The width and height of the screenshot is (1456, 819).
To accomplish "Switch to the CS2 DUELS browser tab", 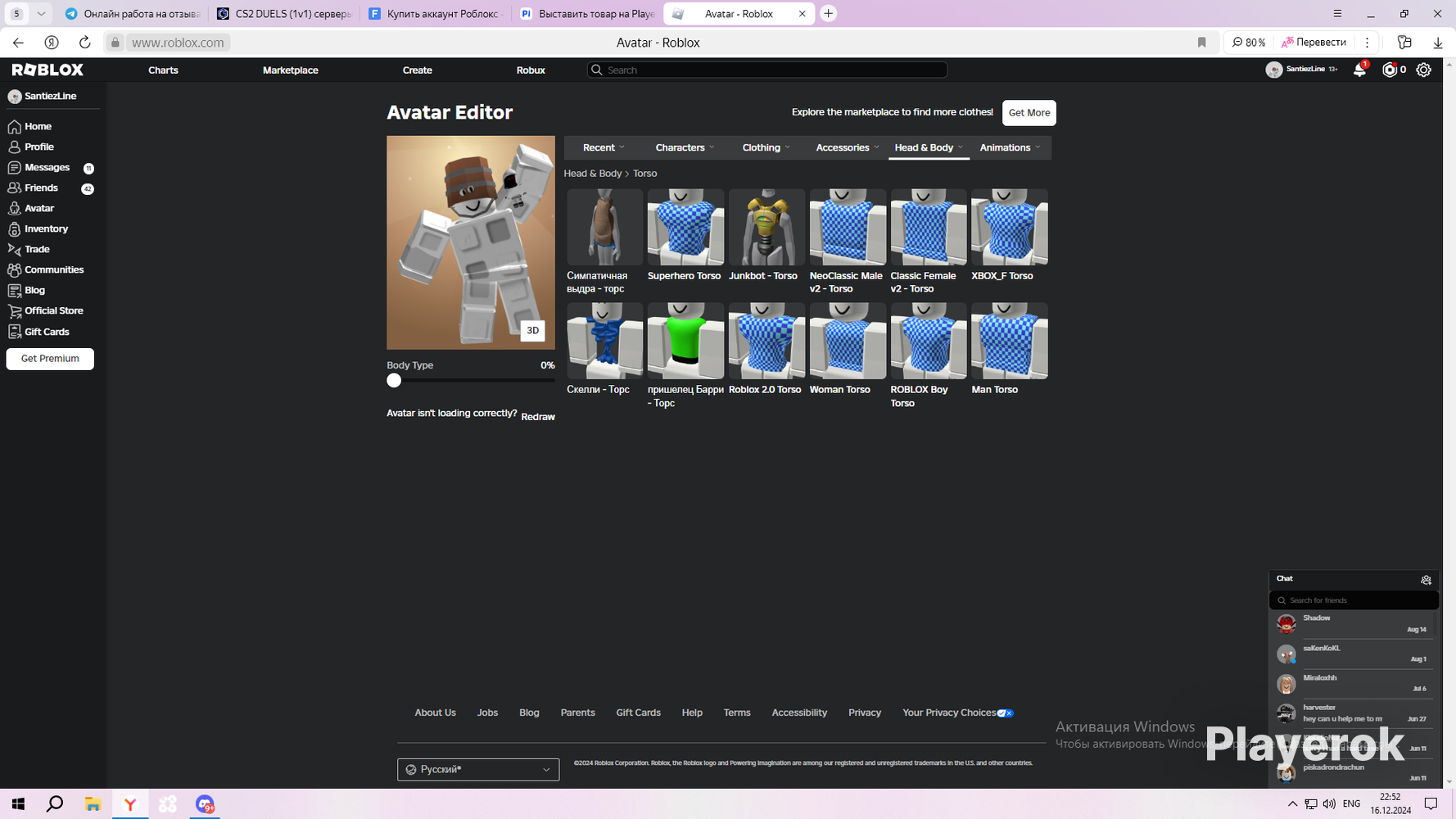I will click(x=285, y=14).
